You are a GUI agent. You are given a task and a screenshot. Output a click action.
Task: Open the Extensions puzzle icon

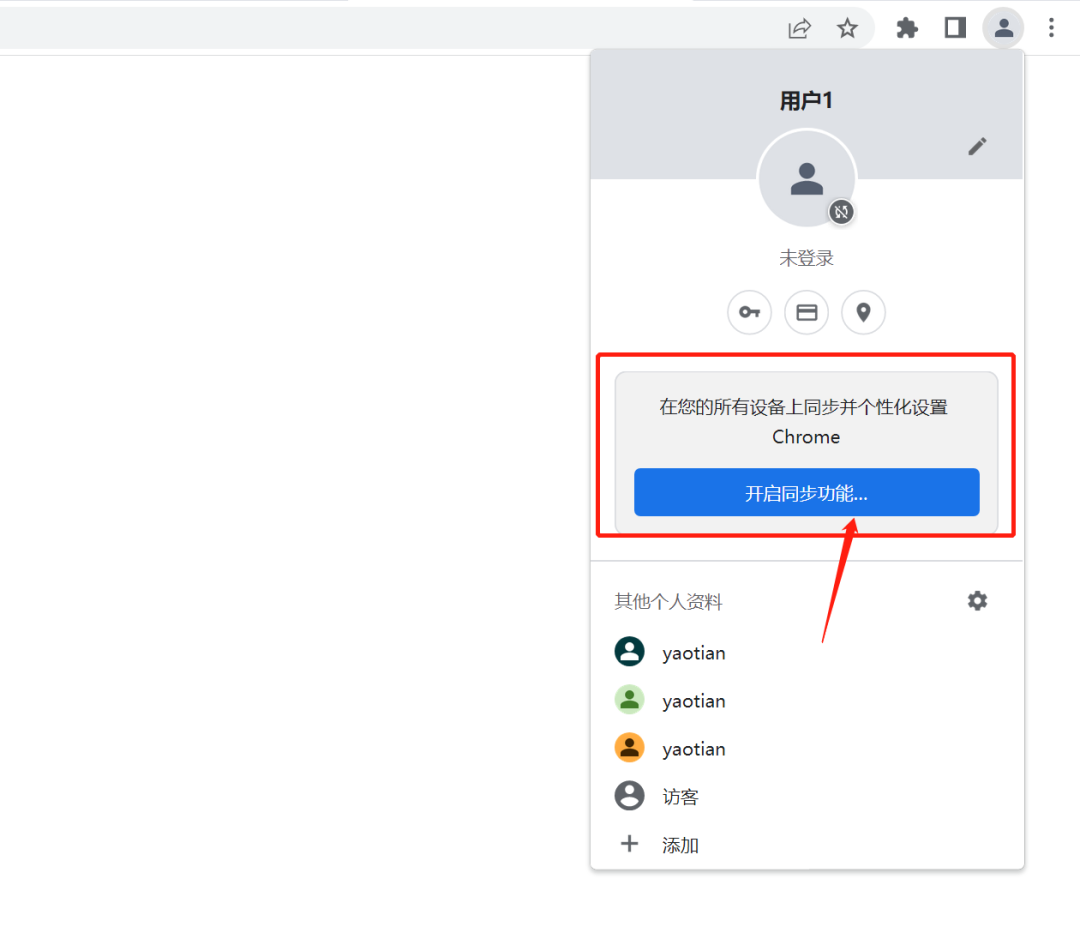click(906, 28)
